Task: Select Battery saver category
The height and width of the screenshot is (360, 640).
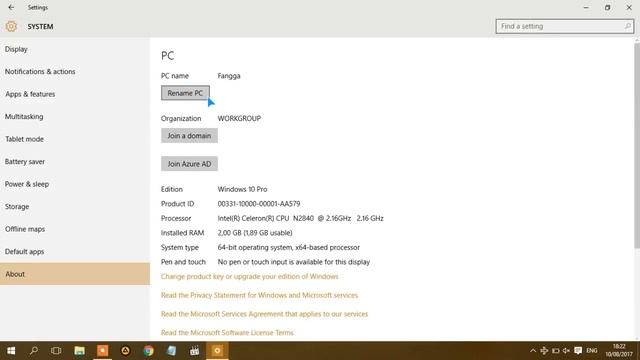Action: pyautogui.click(x=75, y=161)
